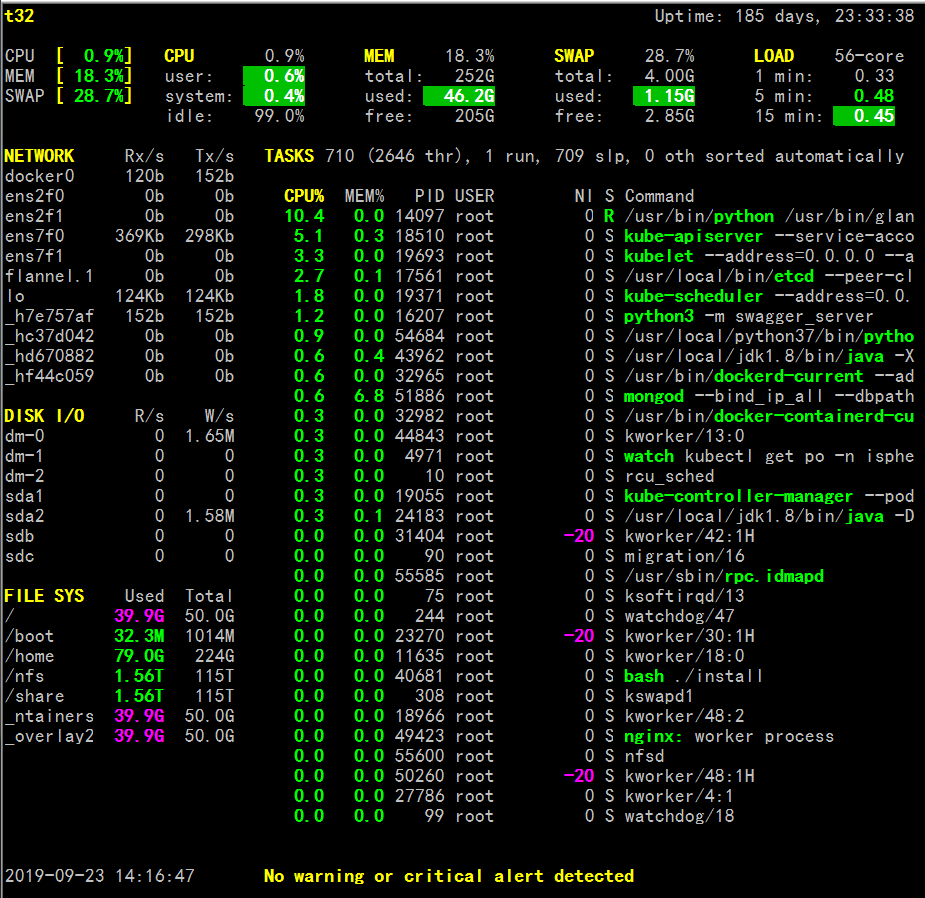Click the CPU 0.9% bracket summary
Screen dimensions: 925x898
[68, 56]
